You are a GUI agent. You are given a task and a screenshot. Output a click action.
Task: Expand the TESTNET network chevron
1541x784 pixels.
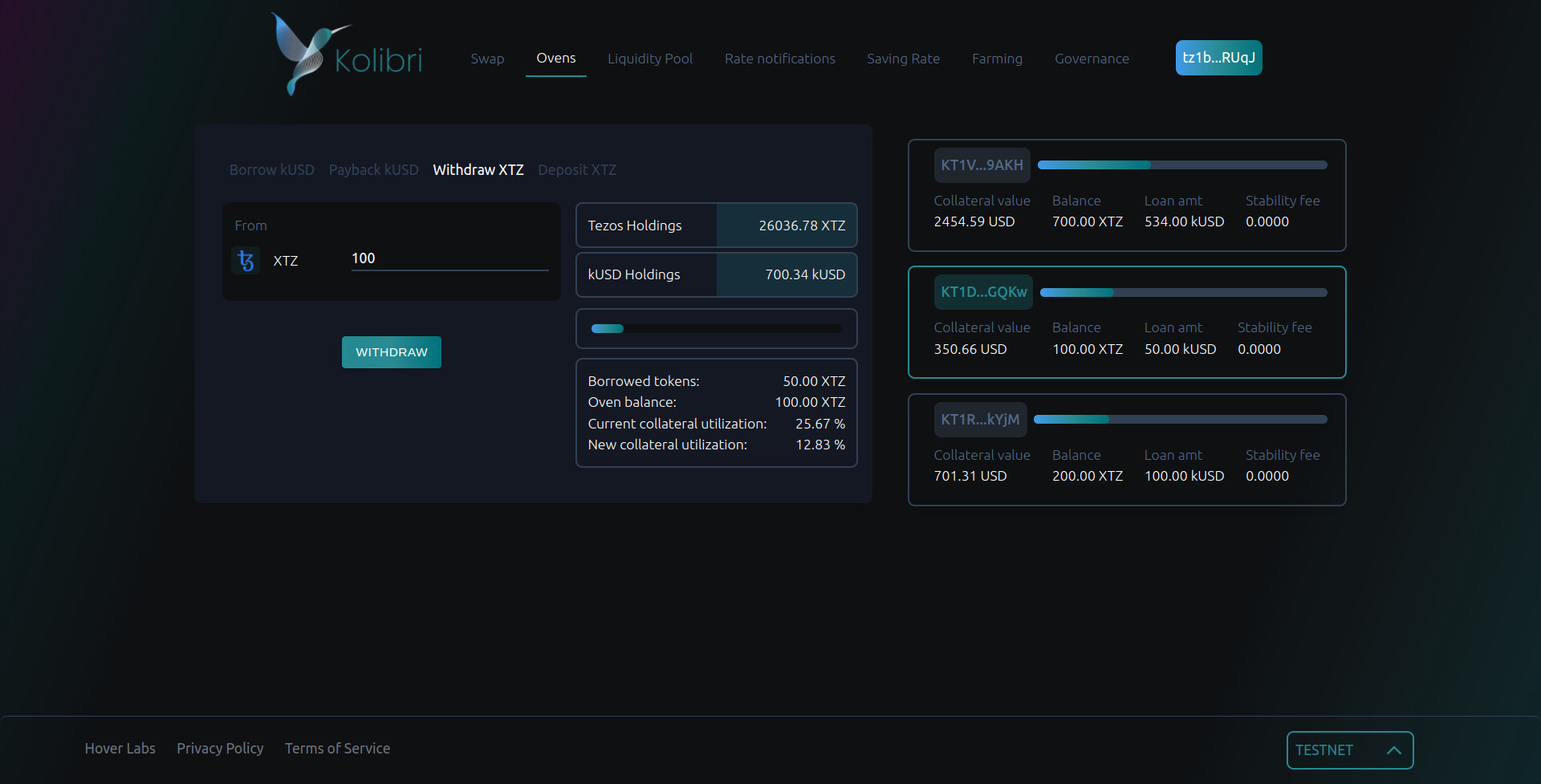coord(1393,750)
